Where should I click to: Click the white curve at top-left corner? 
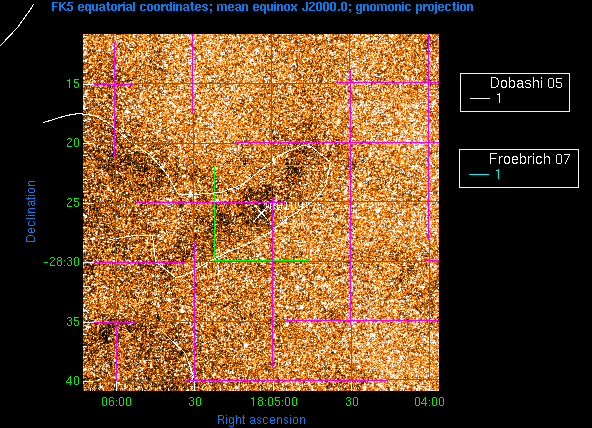coord(17,25)
